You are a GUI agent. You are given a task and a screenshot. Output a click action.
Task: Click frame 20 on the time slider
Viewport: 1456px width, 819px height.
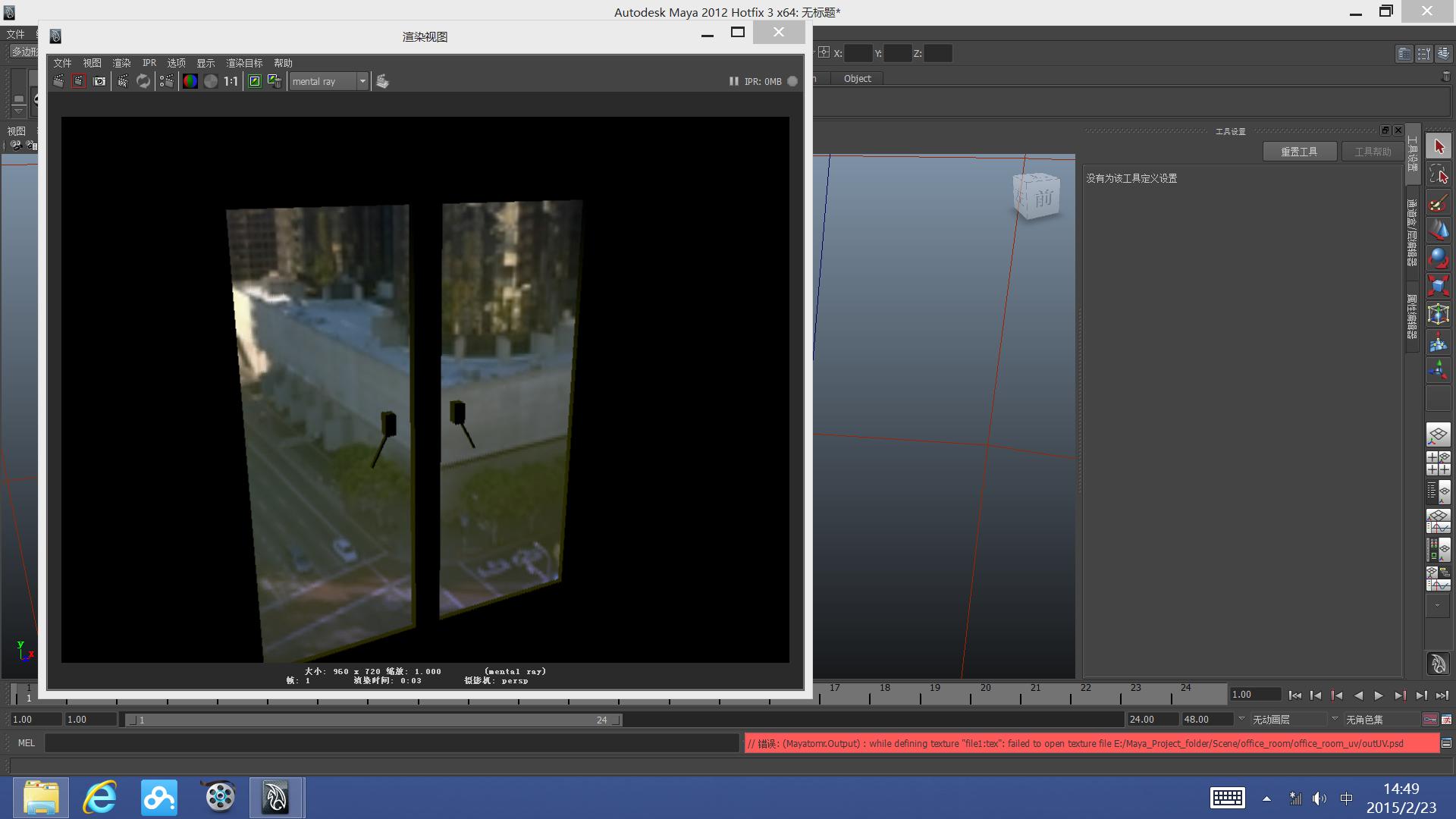click(x=985, y=695)
